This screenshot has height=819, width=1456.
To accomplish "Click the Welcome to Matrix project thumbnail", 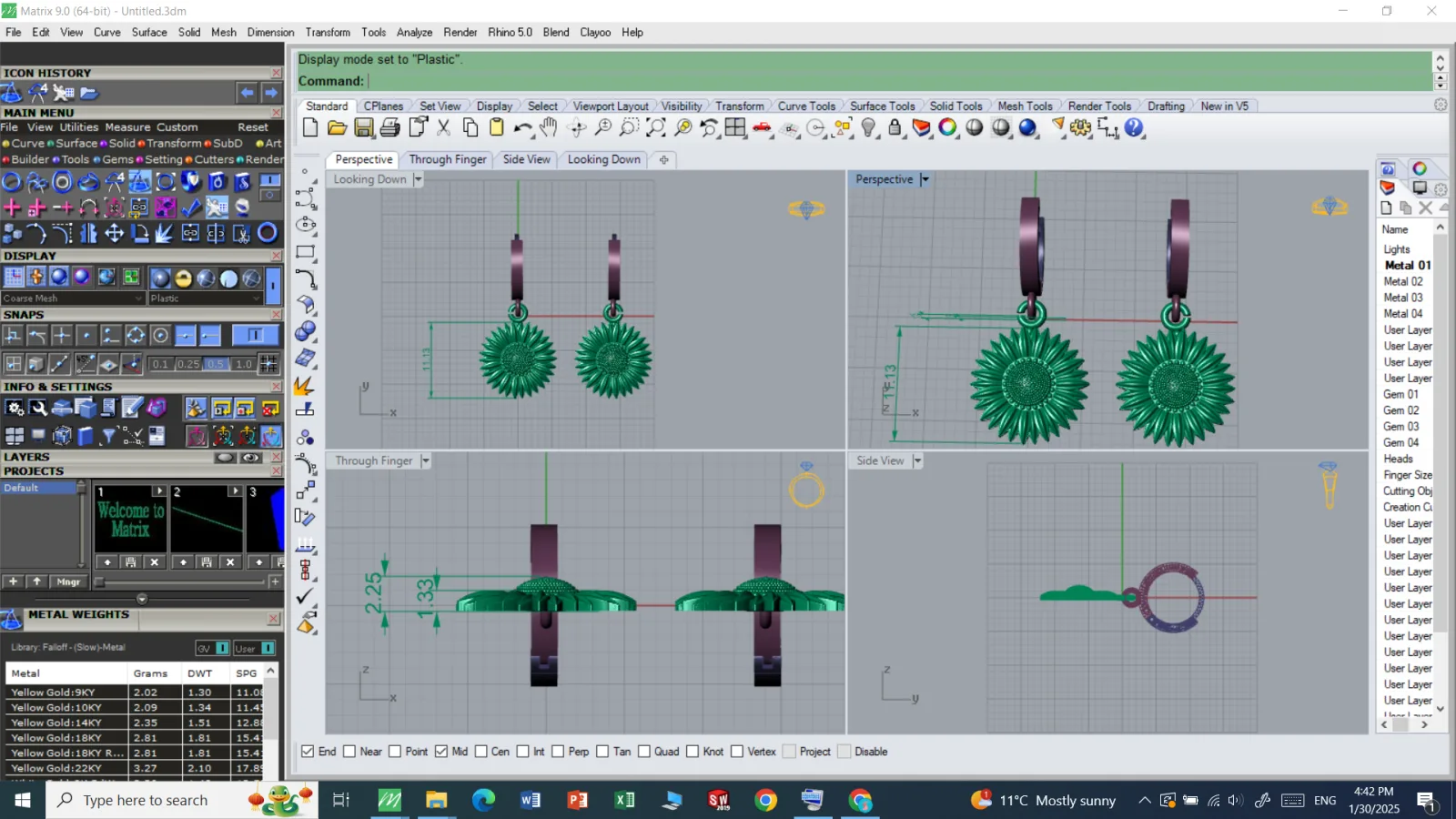I will [x=130, y=519].
